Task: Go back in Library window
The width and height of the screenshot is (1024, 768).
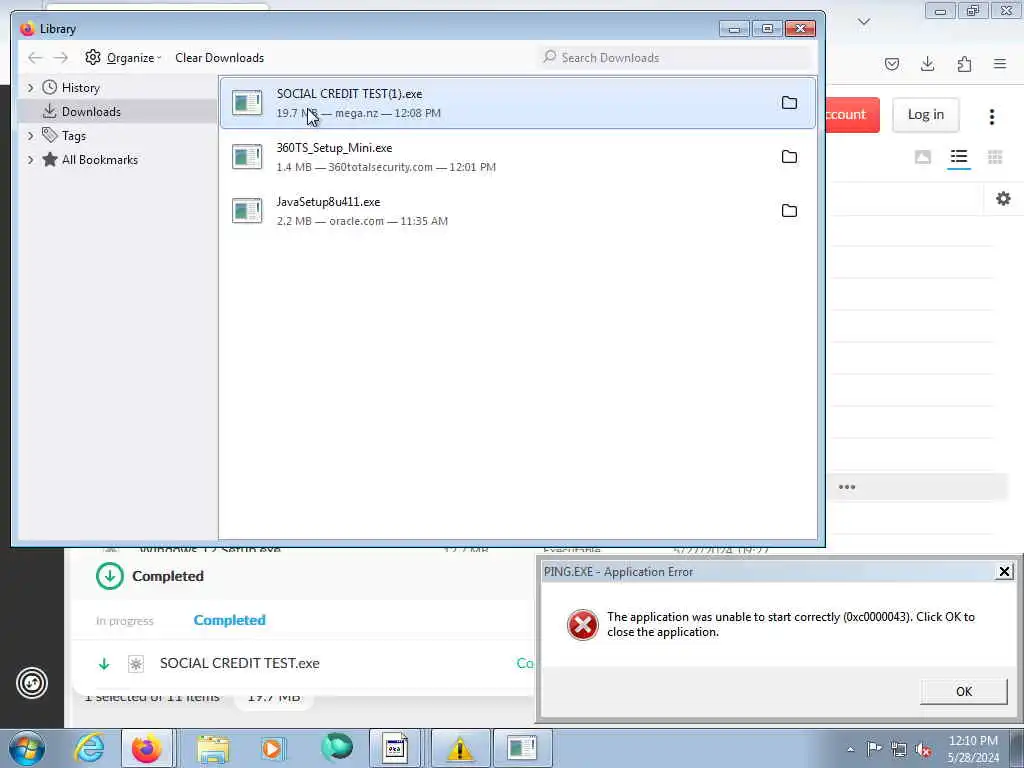Action: (x=35, y=58)
